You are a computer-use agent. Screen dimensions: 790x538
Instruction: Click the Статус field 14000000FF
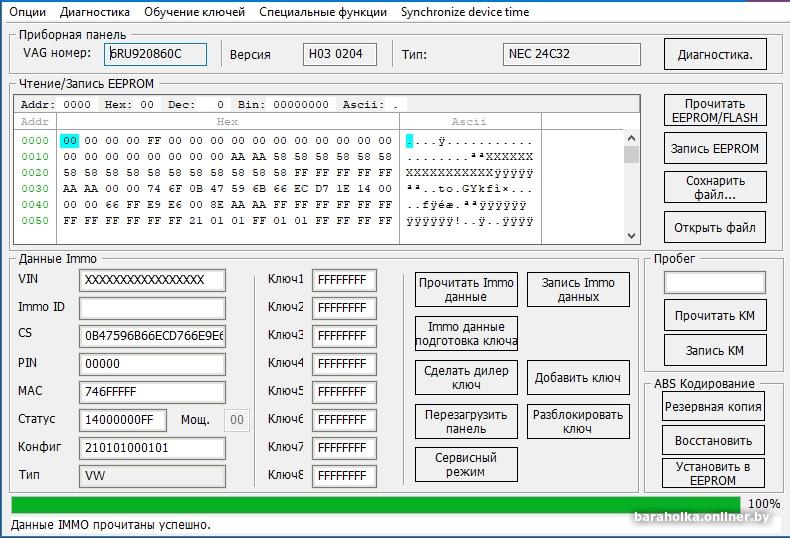coord(123,420)
